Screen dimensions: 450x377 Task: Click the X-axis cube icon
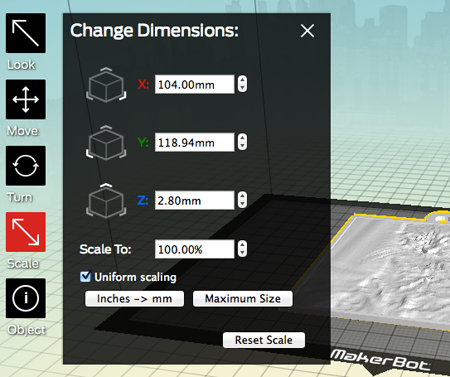[x=106, y=85]
